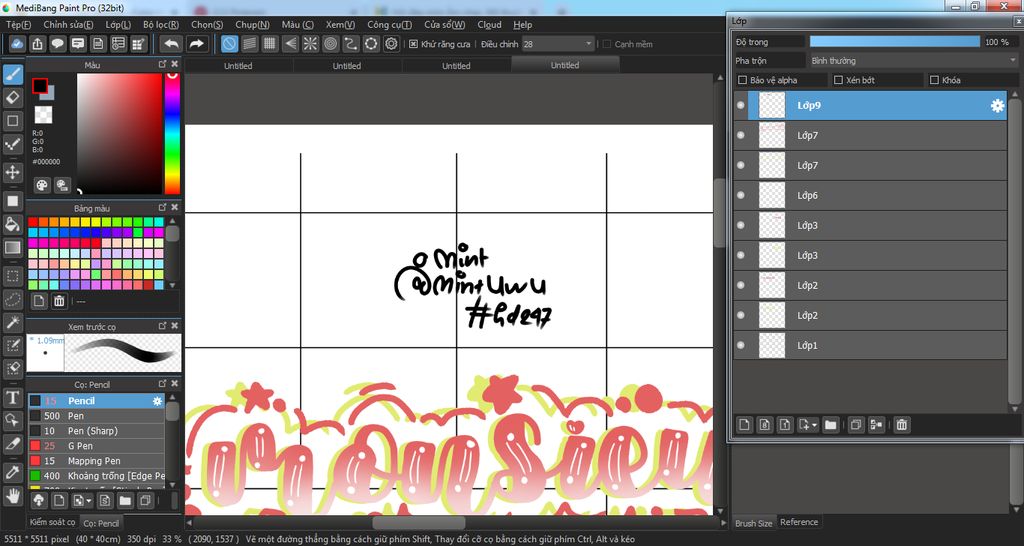This screenshot has height=546, width=1024.
Task: Select the Gradient tool
Action: 12,248
